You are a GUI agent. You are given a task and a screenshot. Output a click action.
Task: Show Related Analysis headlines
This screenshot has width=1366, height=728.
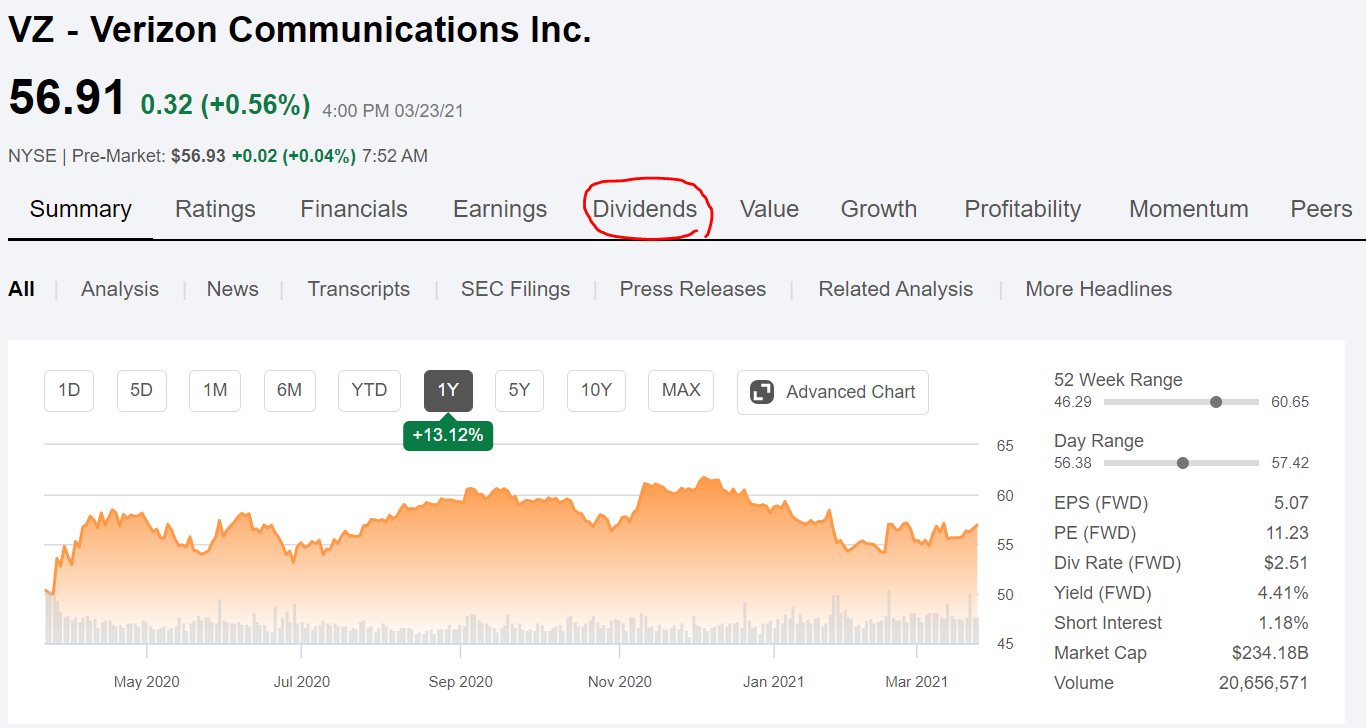(896, 289)
